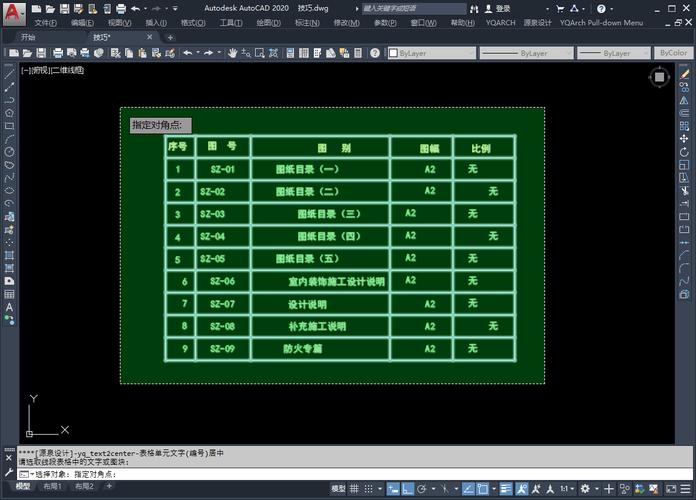Open the workspace switching gear in the status bar

pos(585,489)
